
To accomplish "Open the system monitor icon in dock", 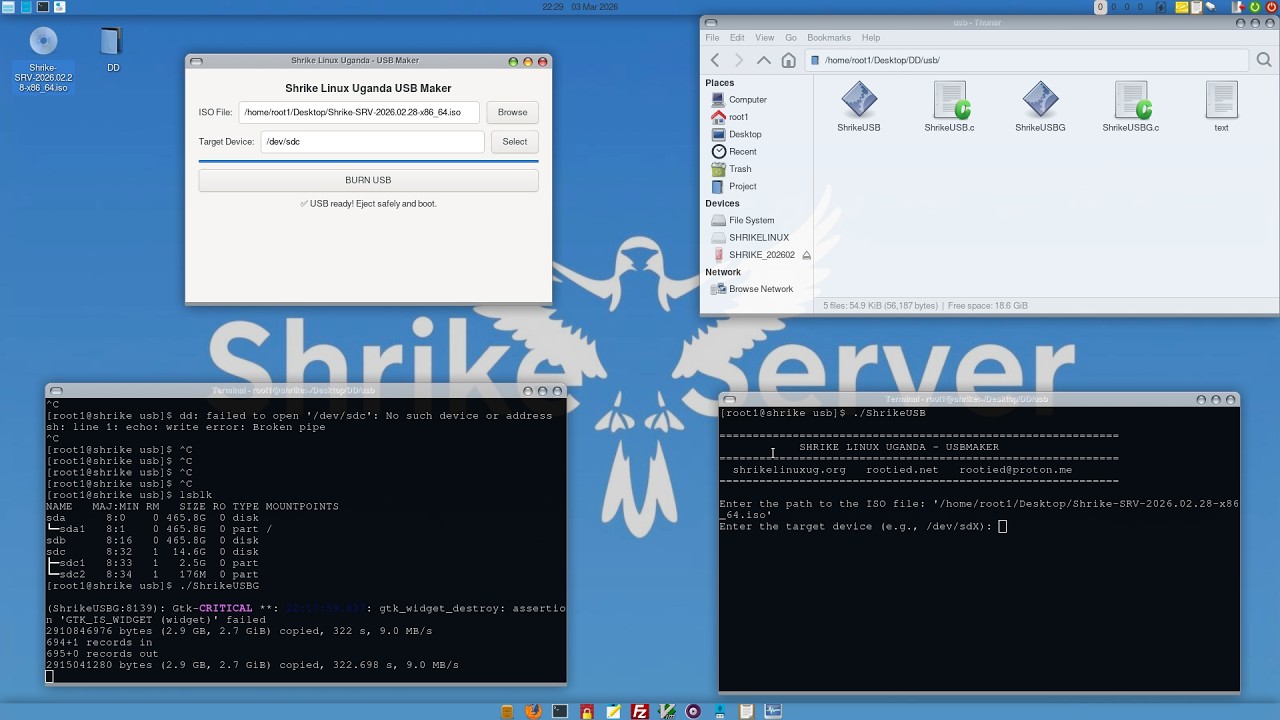I will 773,711.
